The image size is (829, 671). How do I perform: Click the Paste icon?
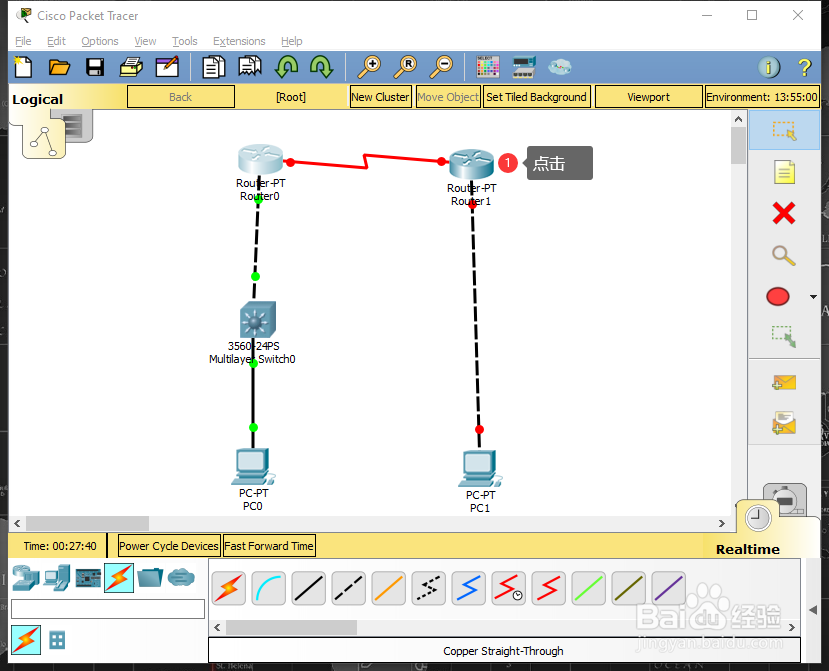click(250, 67)
